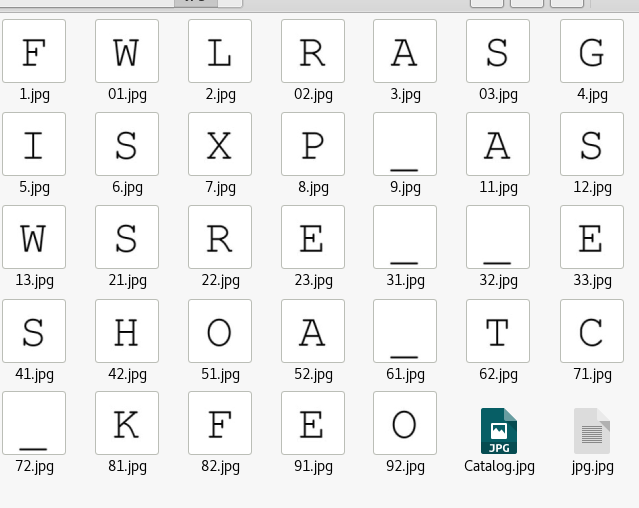Select the 8.jpg thumbnail showing P

(x=313, y=144)
